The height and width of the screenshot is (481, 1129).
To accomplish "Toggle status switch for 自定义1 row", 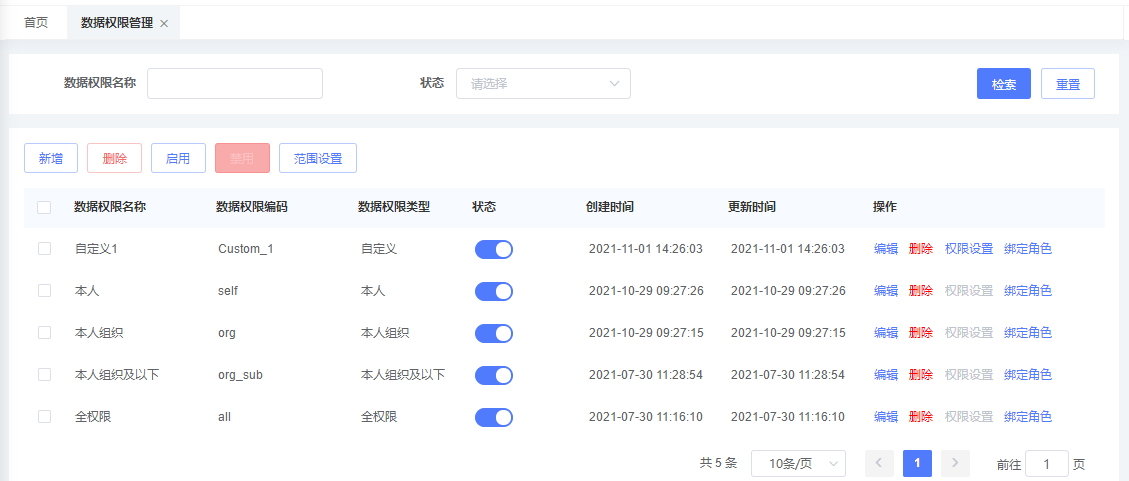I will click(x=493, y=249).
